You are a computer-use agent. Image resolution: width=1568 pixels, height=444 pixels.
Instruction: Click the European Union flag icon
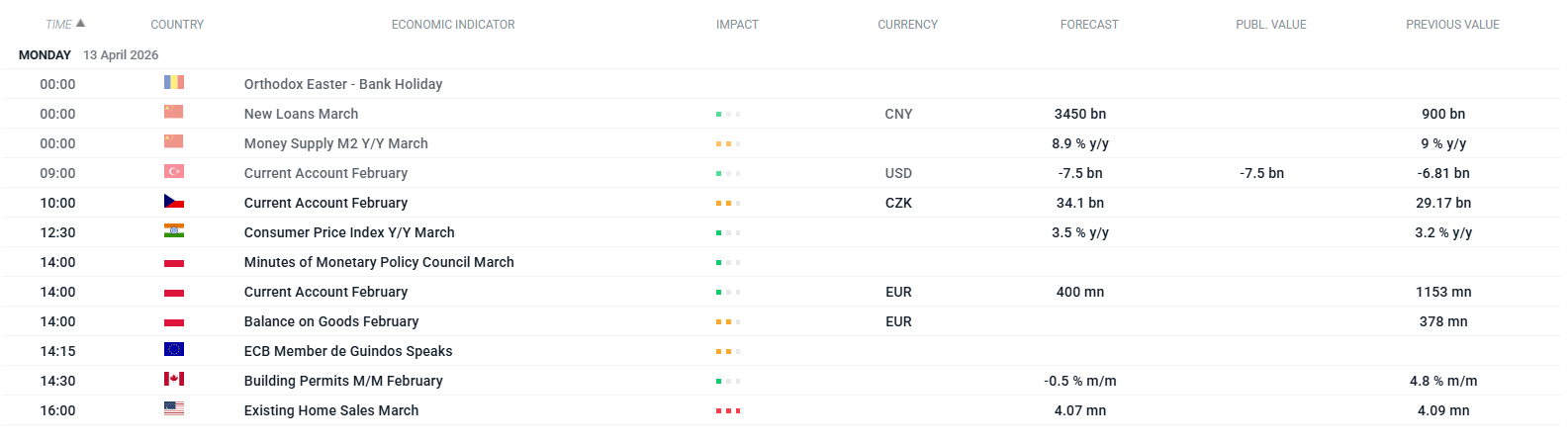174,350
